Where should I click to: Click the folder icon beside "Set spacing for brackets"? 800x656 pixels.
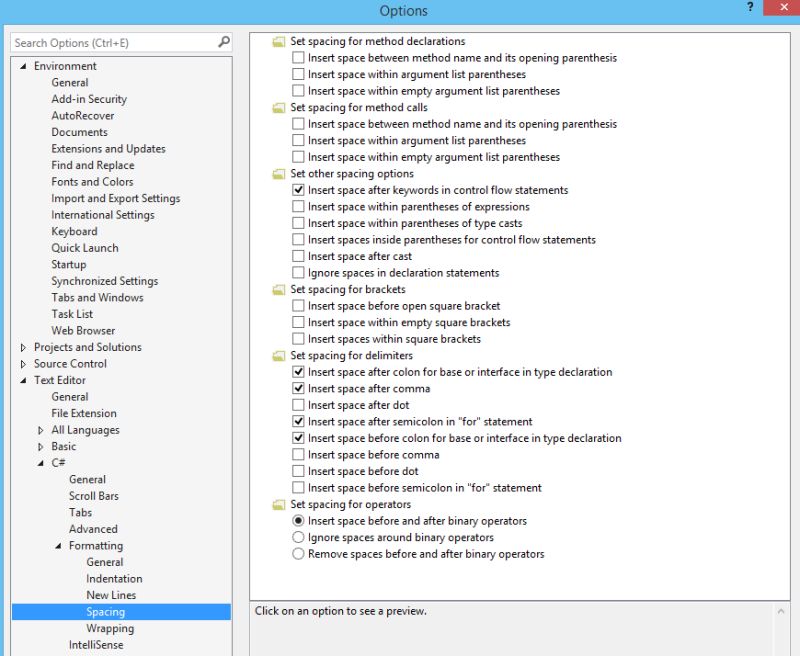tap(278, 289)
